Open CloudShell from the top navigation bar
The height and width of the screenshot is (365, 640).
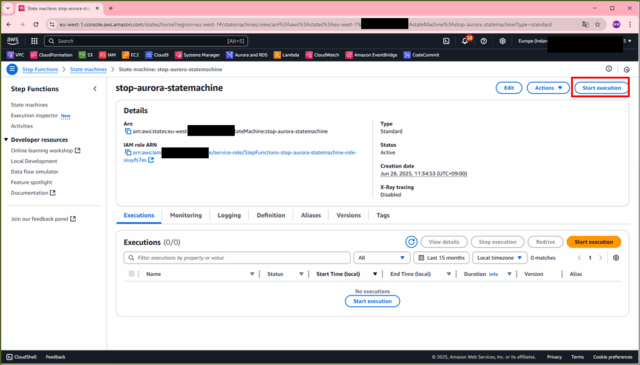[x=446, y=41]
